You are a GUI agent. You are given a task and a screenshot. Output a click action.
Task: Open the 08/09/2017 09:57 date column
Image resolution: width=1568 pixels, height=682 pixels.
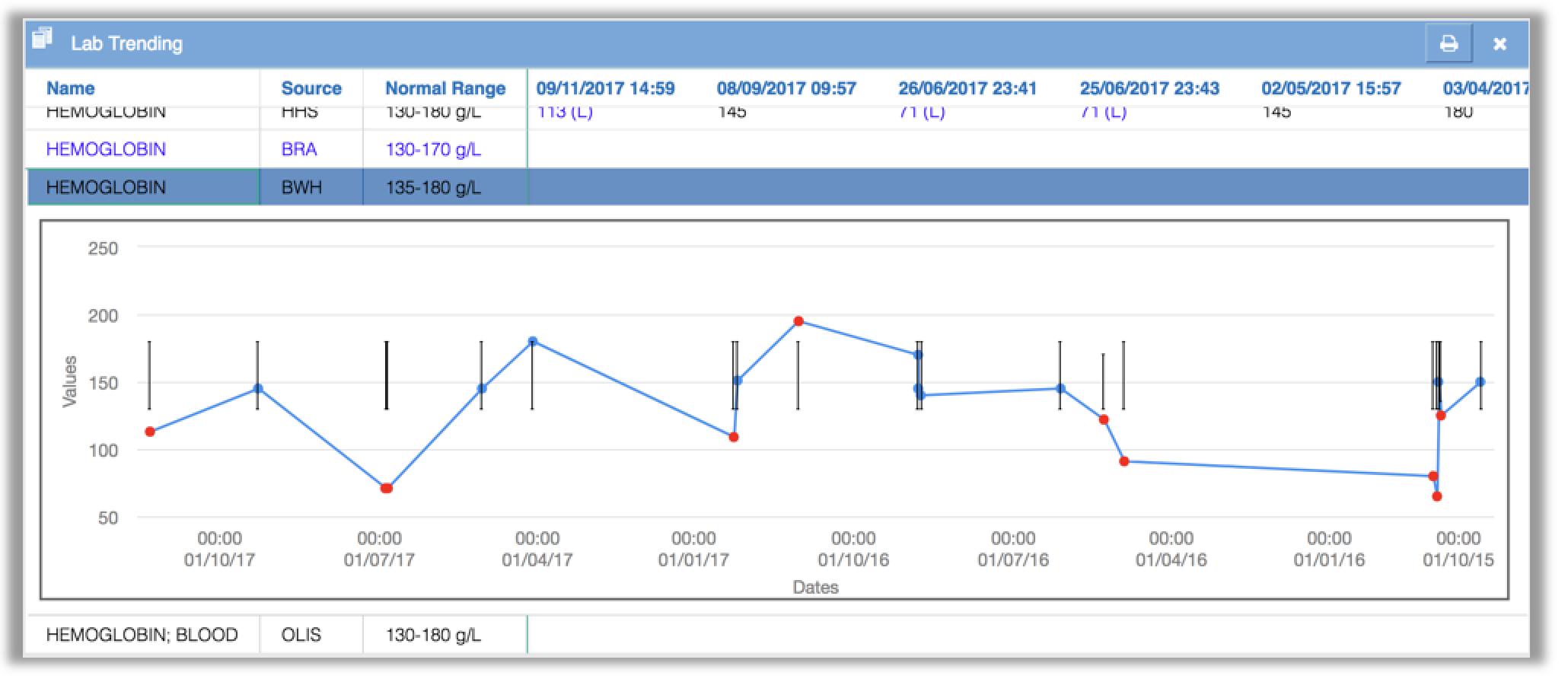click(786, 88)
